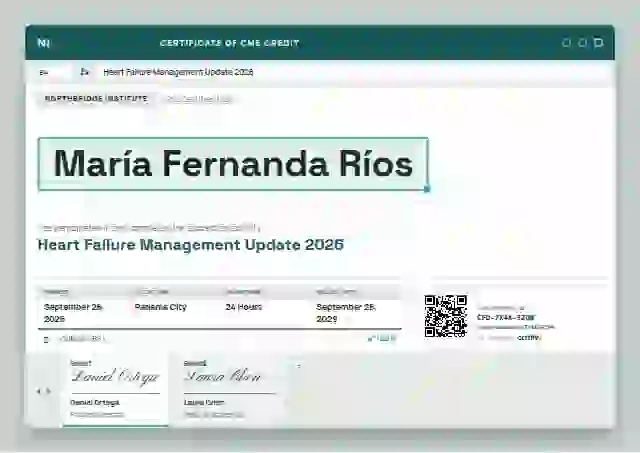
Task: Select the Laura signature card
Action: (x=231, y=389)
